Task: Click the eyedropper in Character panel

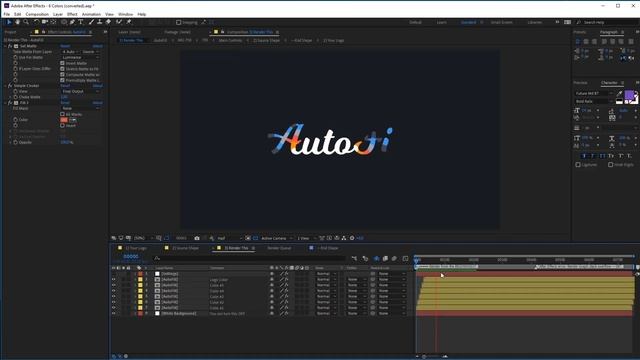Action: [x=619, y=94]
